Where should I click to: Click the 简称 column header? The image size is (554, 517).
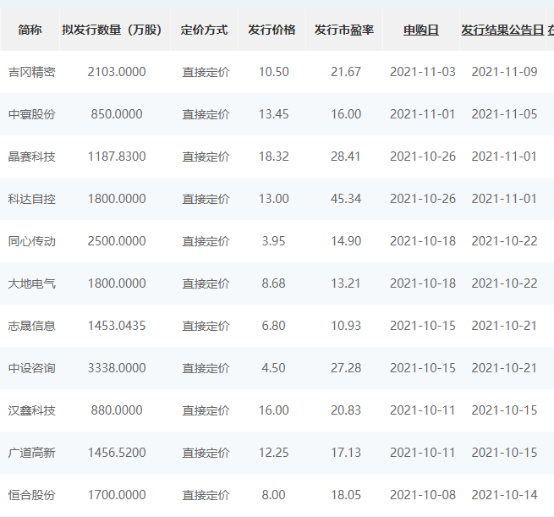click(30, 30)
